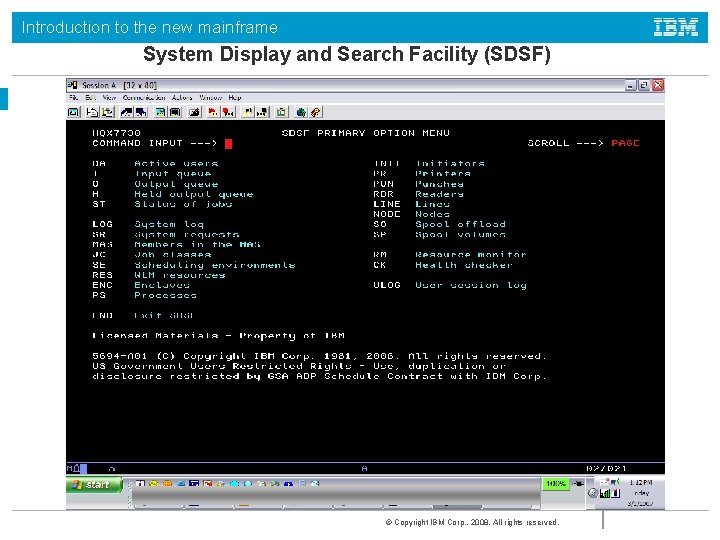Click the NODE Nodes option
720x540 pixels.
411,214
